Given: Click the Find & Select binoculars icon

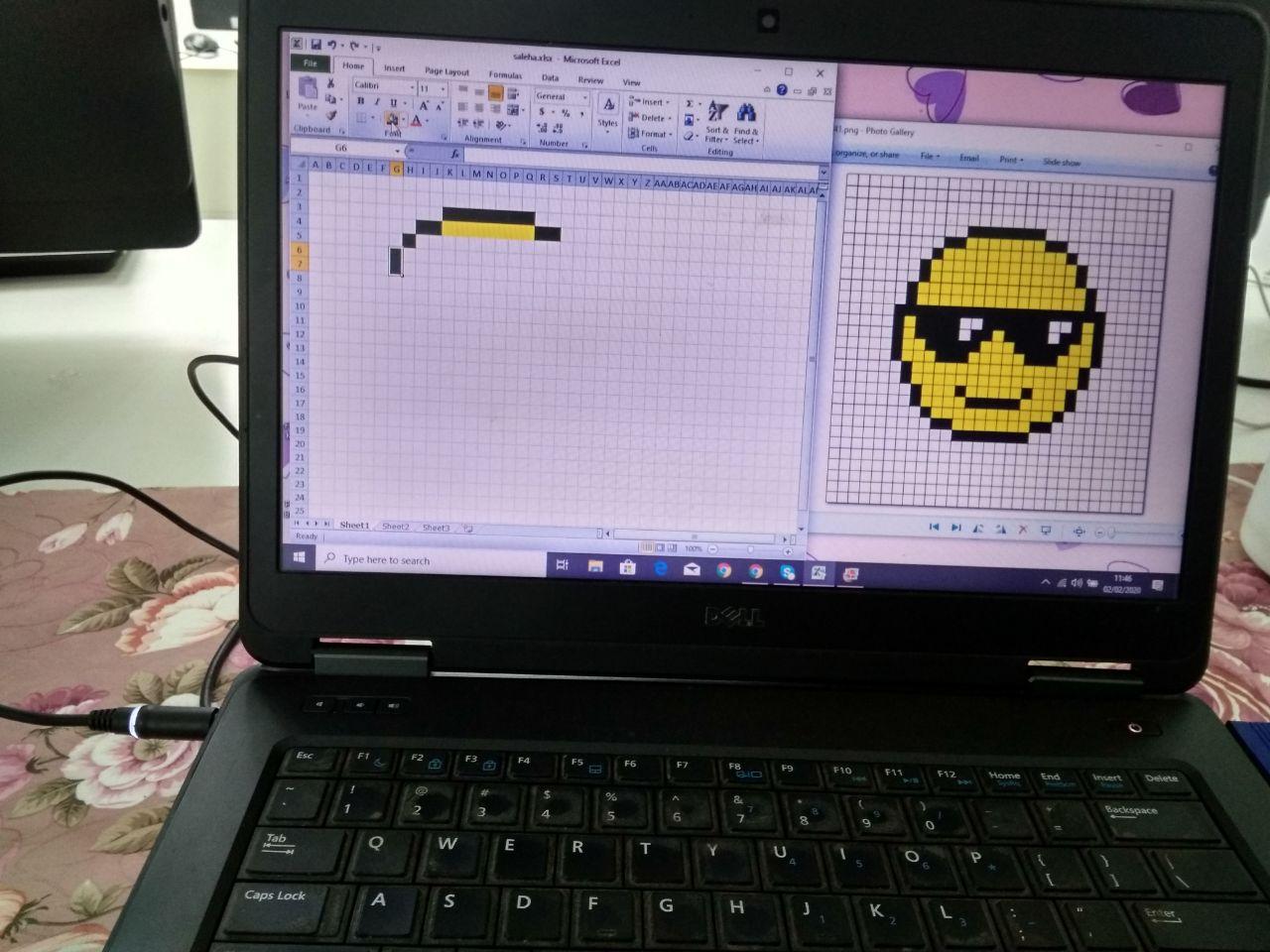Looking at the screenshot, I should 746,113.
